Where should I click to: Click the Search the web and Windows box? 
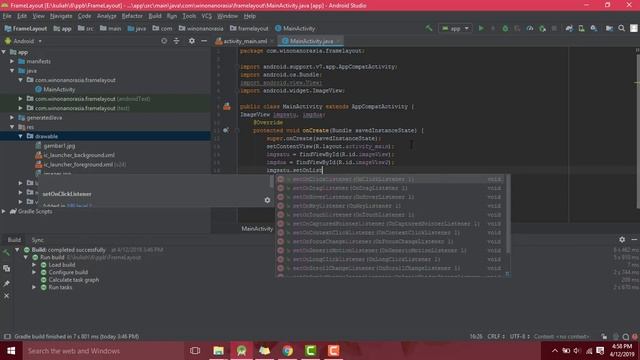(x=103, y=351)
